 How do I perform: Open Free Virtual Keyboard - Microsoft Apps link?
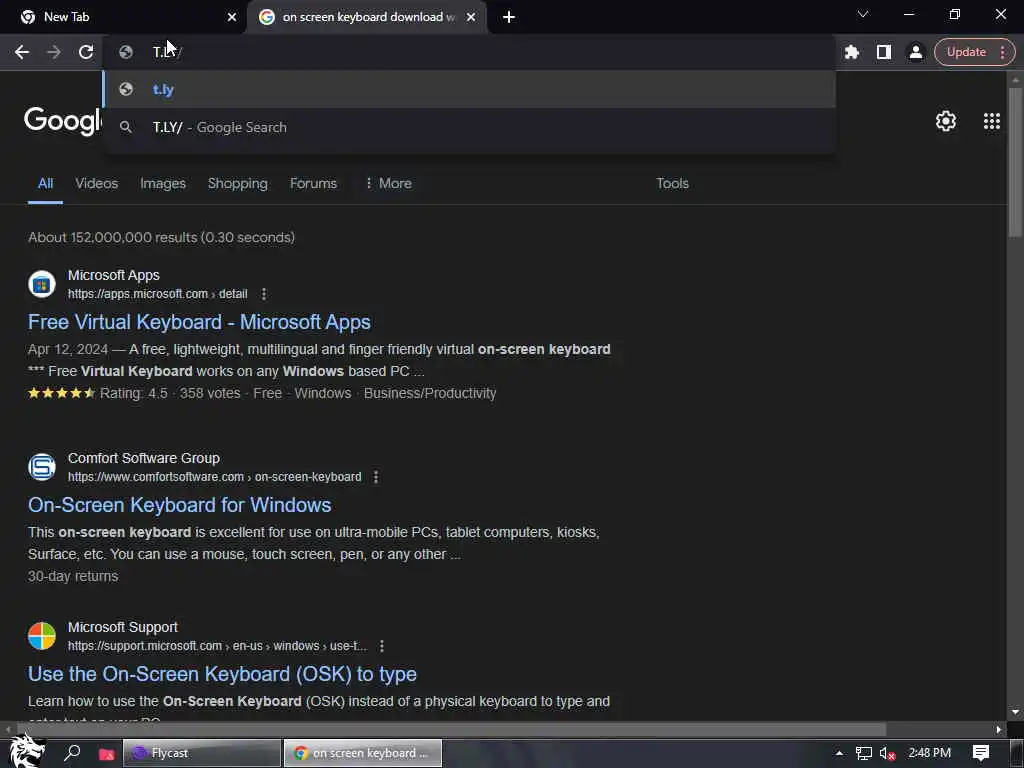coord(199,322)
